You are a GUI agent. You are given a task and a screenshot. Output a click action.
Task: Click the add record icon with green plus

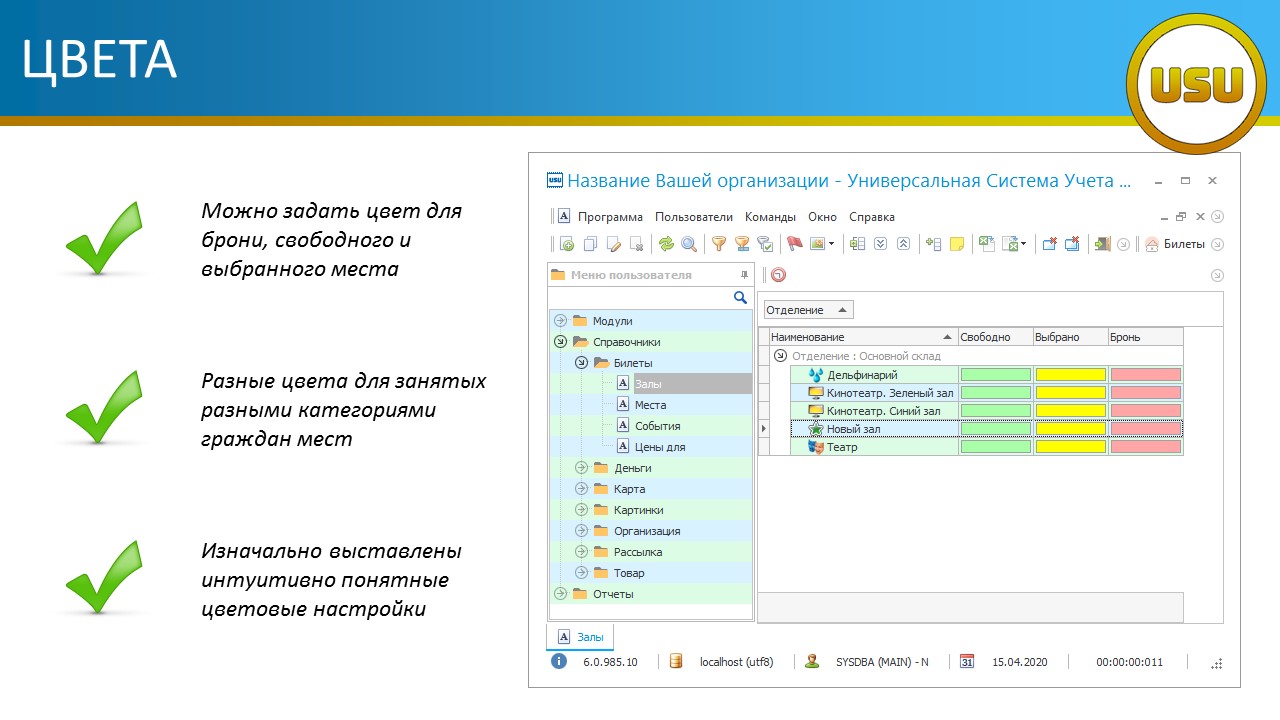[567, 244]
